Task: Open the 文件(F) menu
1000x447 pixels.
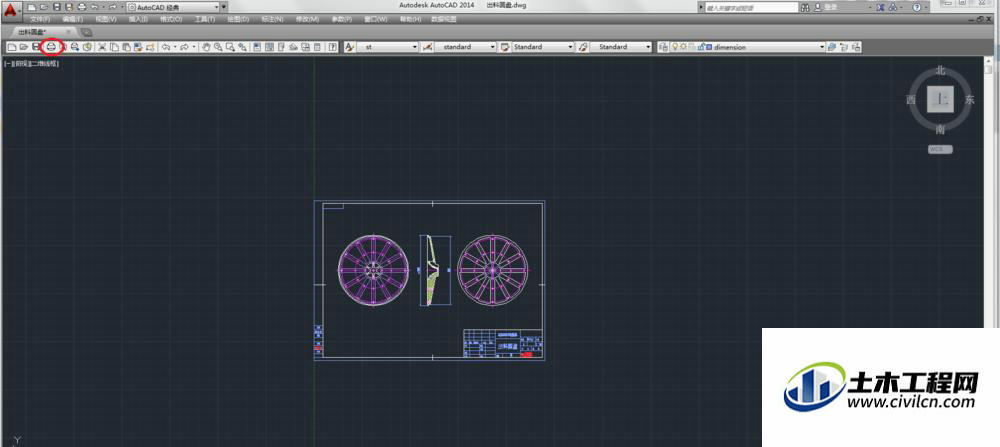Action: click(x=40, y=19)
